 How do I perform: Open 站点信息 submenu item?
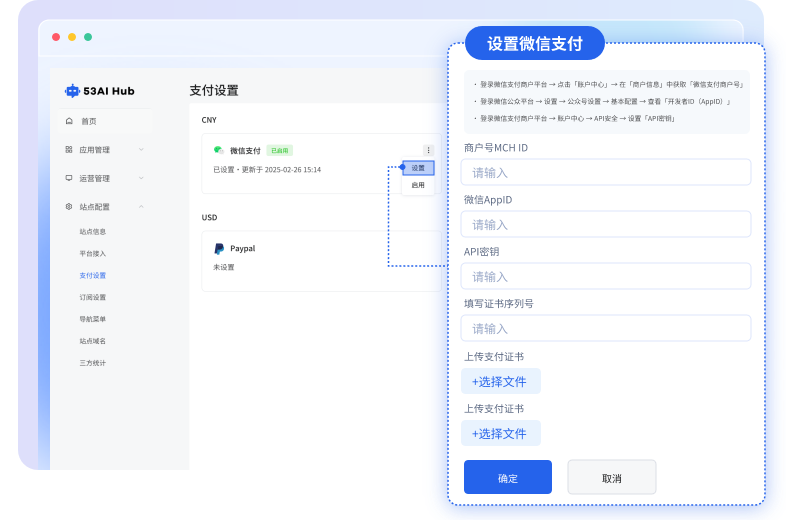tap(92, 232)
